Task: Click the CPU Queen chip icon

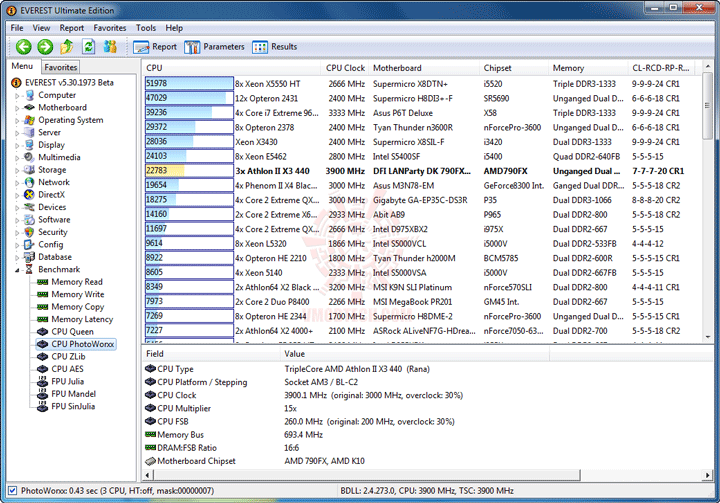Action: (x=43, y=332)
